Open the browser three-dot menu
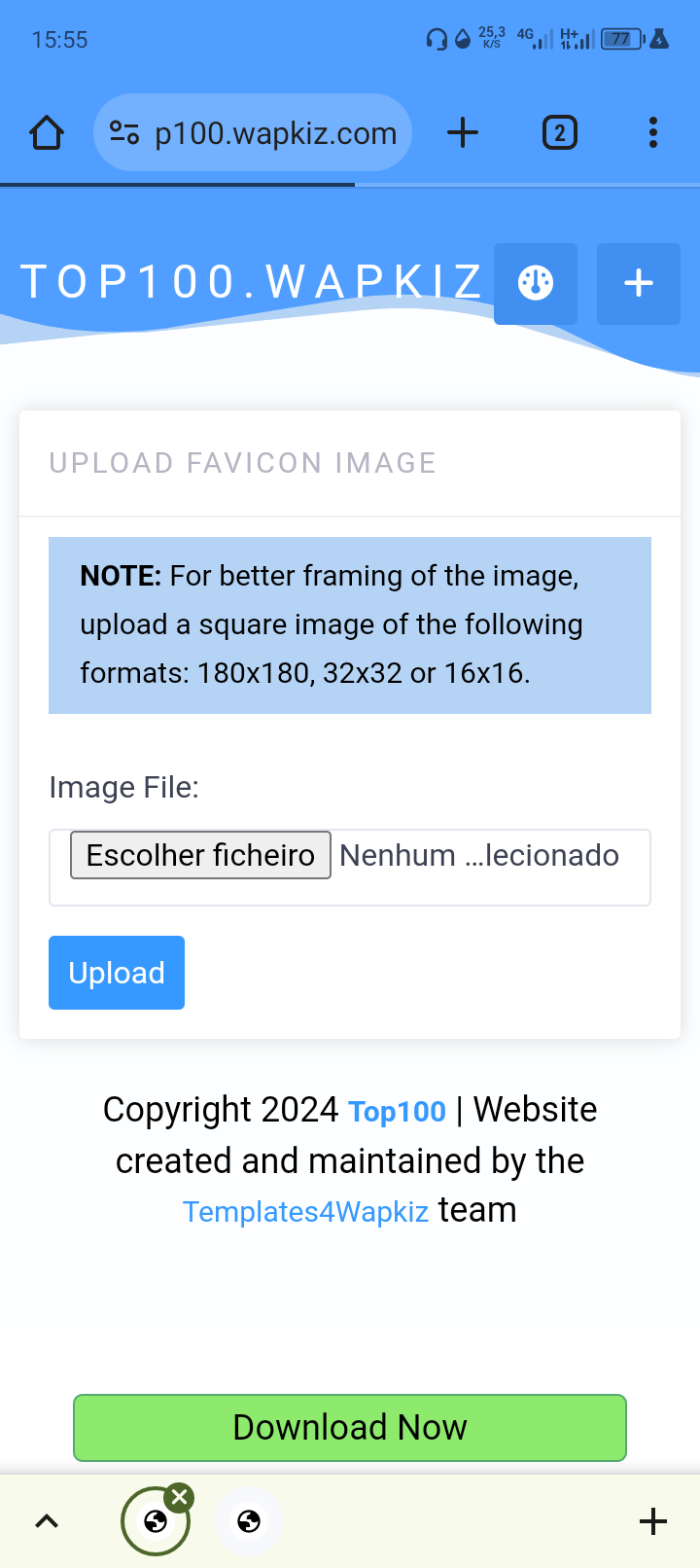The width and height of the screenshot is (700, 1568). click(653, 132)
